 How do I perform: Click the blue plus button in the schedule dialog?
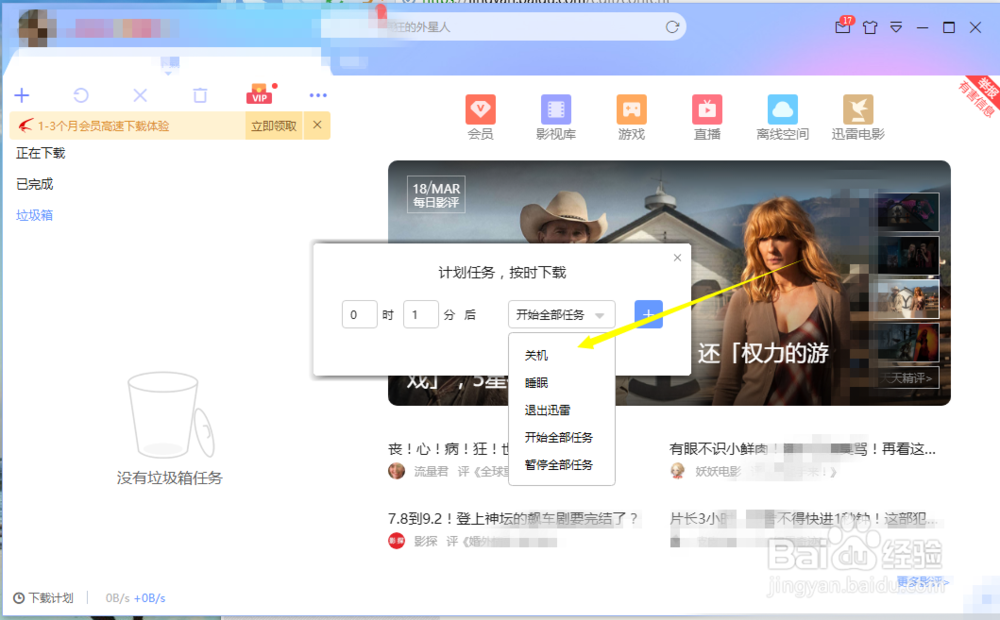pyautogui.click(x=648, y=314)
